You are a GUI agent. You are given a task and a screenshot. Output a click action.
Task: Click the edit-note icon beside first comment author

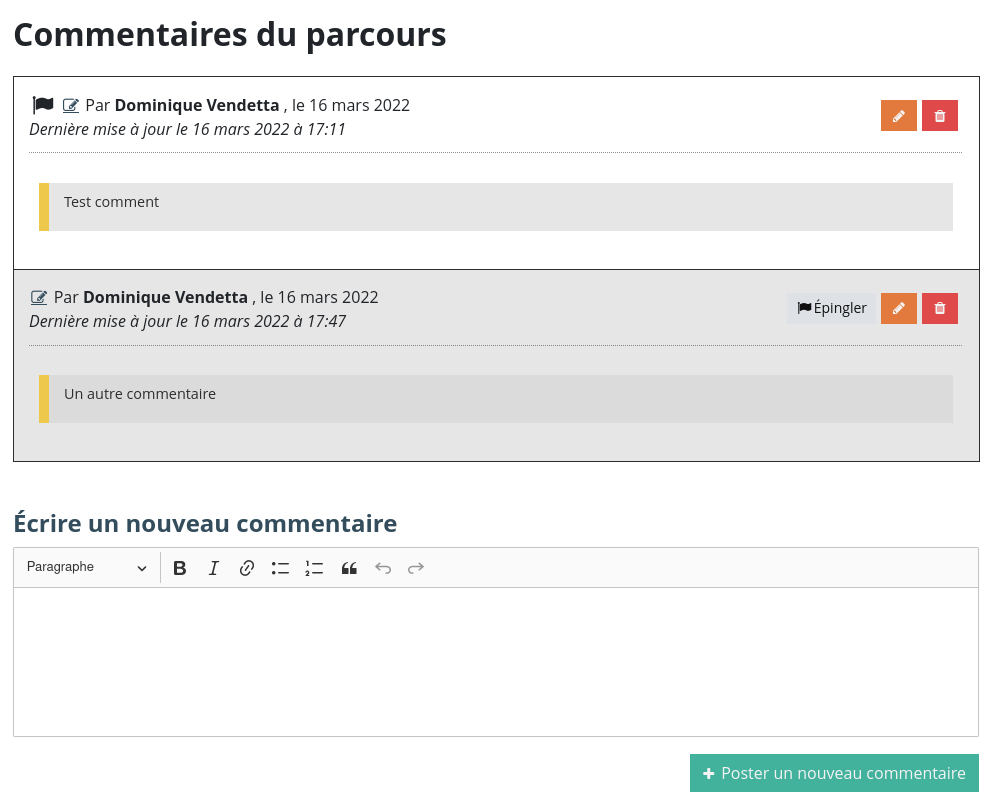tap(71, 105)
